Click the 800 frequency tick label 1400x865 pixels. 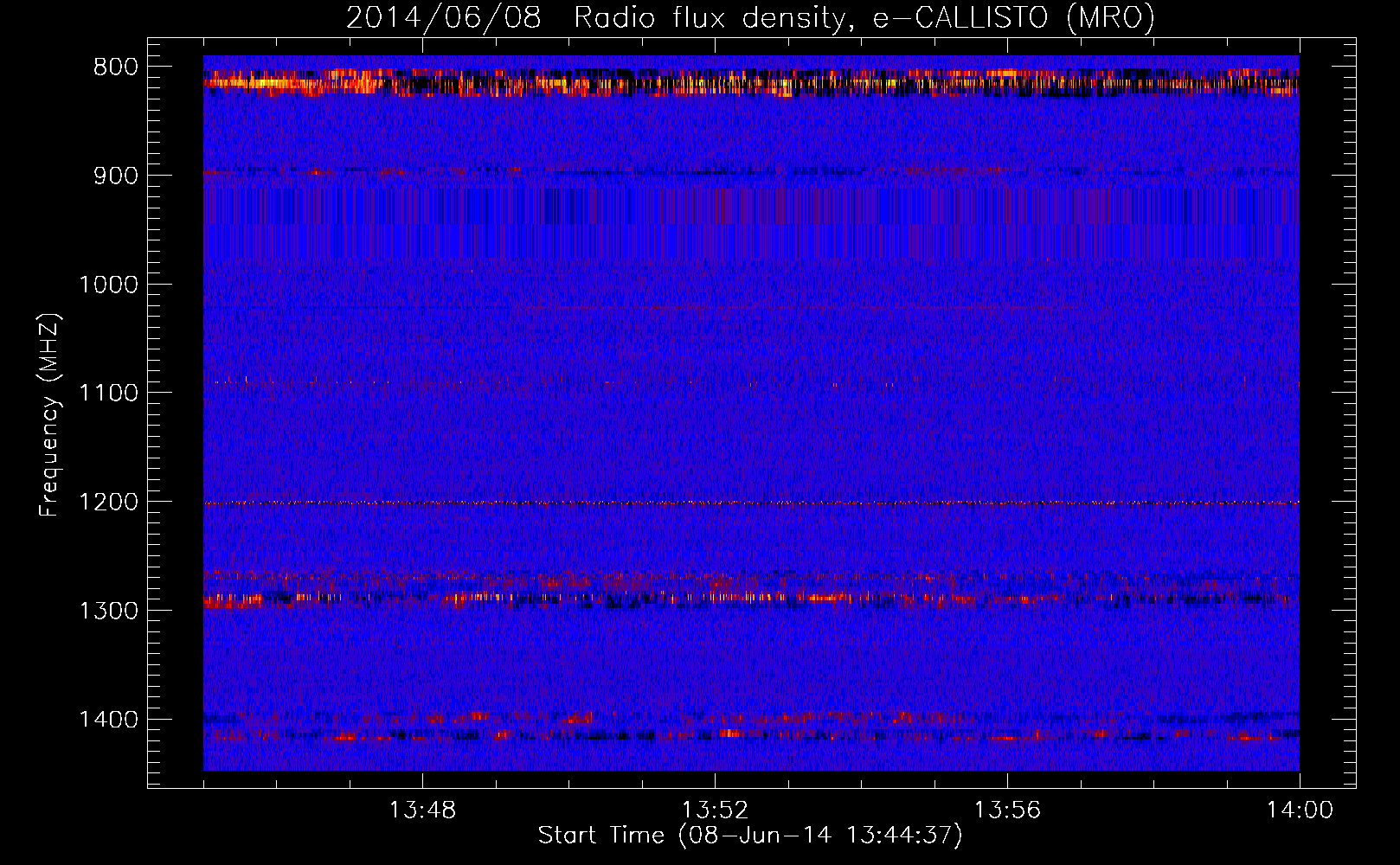[116, 67]
